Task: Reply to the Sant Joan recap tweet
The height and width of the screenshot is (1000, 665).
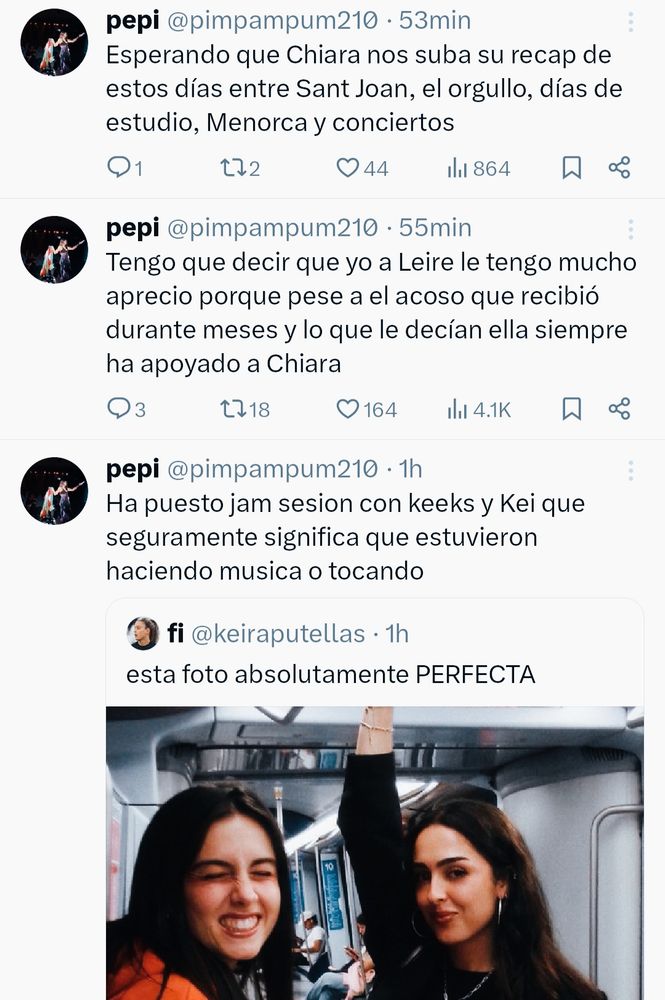Action: (119, 168)
